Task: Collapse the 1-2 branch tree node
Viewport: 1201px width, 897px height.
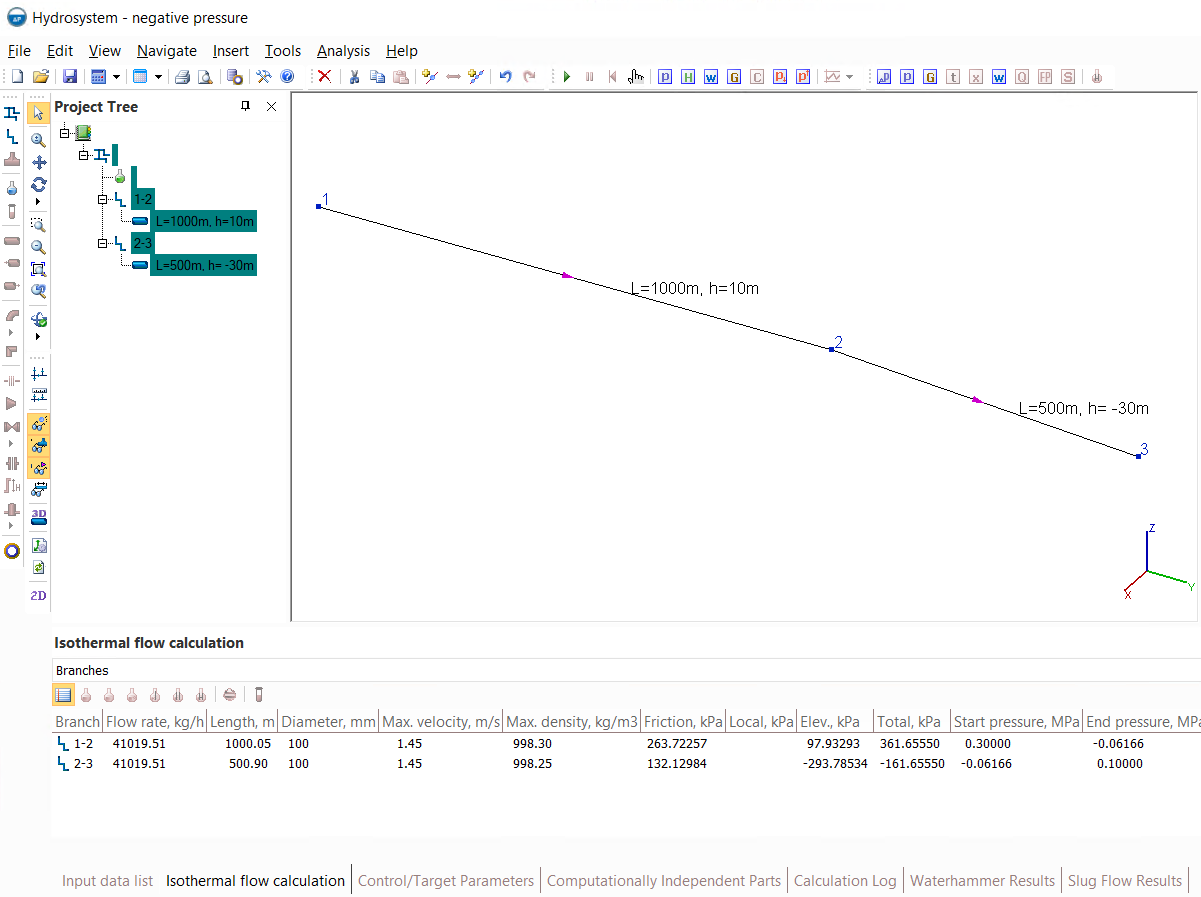Action: click(x=102, y=200)
